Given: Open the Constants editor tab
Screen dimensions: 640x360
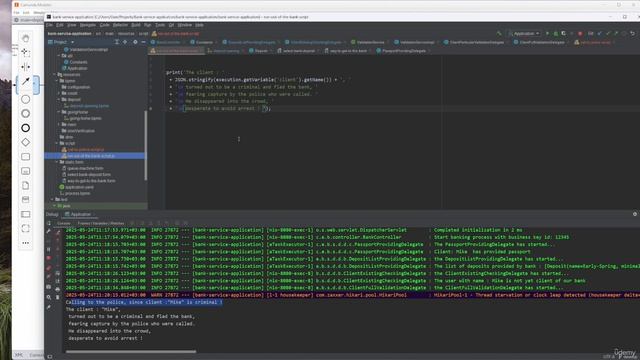Looking at the screenshot, I should coord(202,42).
